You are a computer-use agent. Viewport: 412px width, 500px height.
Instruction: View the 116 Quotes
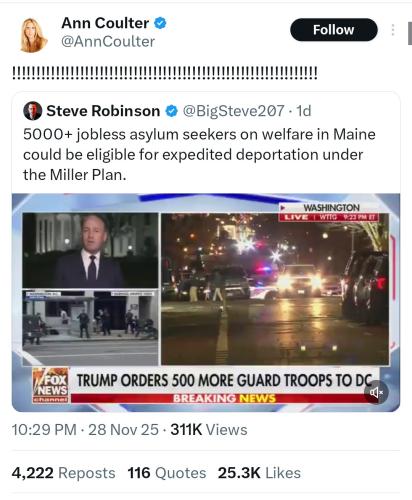coord(167,473)
